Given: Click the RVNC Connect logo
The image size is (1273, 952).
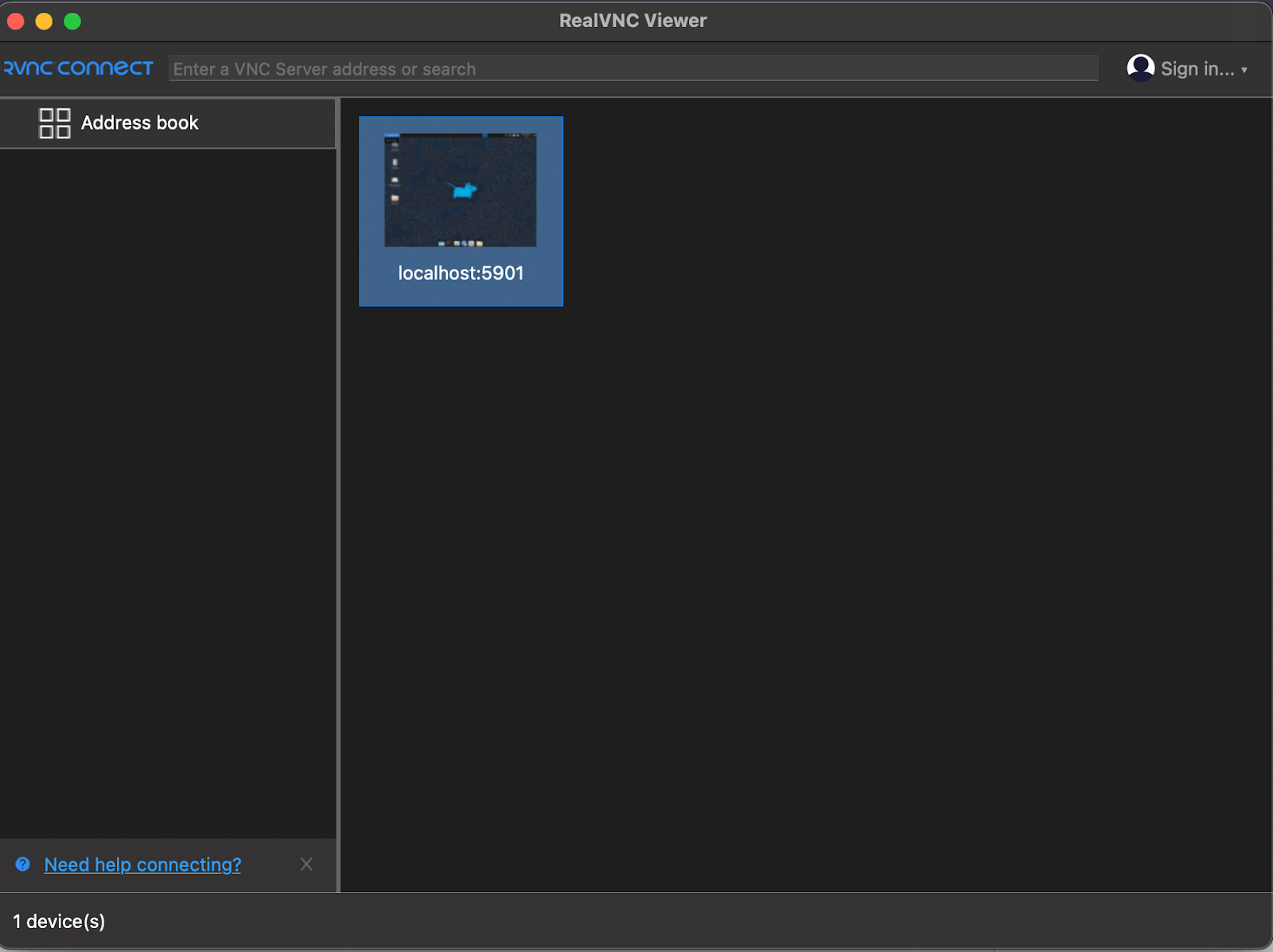Looking at the screenshot, I should (78, 68).
